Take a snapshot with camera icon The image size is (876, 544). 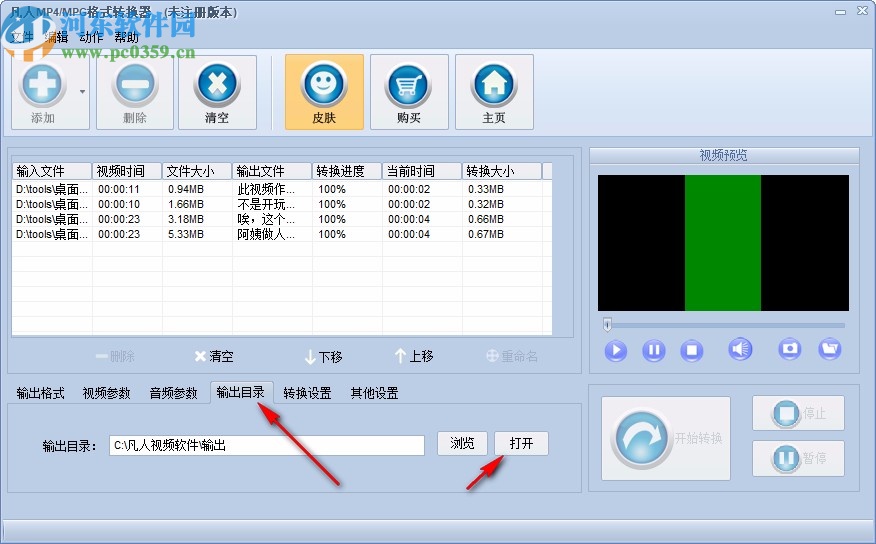pyautogui.click(x=789, y=349)
